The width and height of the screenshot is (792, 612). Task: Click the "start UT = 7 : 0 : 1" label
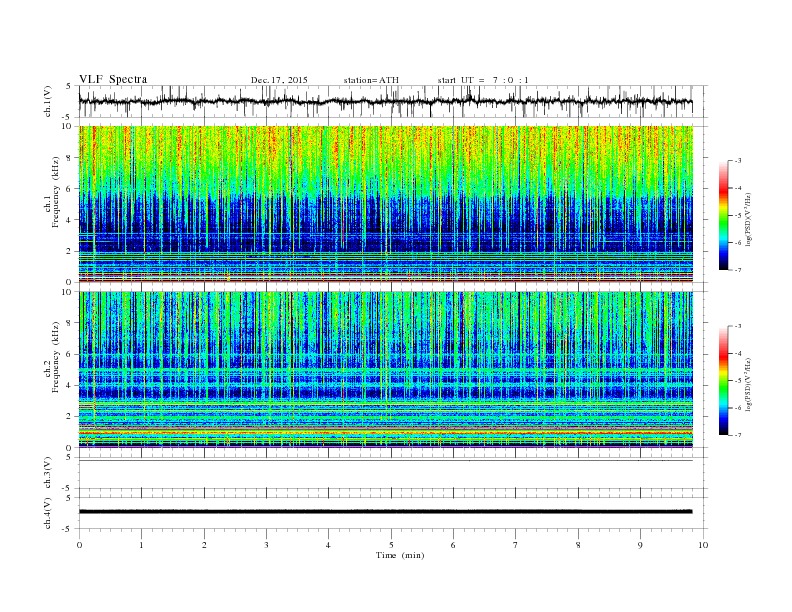coord(483,80)
